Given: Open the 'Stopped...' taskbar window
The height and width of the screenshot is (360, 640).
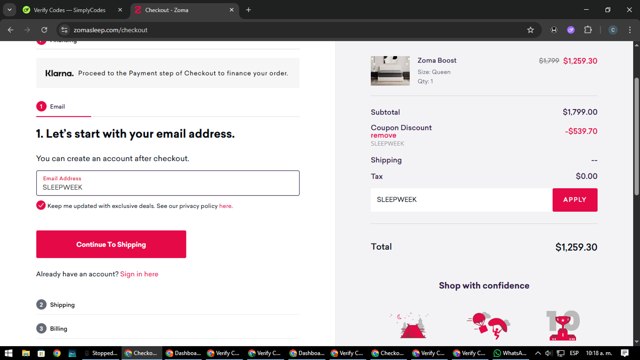Looking at the screenshot, I should (101, 353).
